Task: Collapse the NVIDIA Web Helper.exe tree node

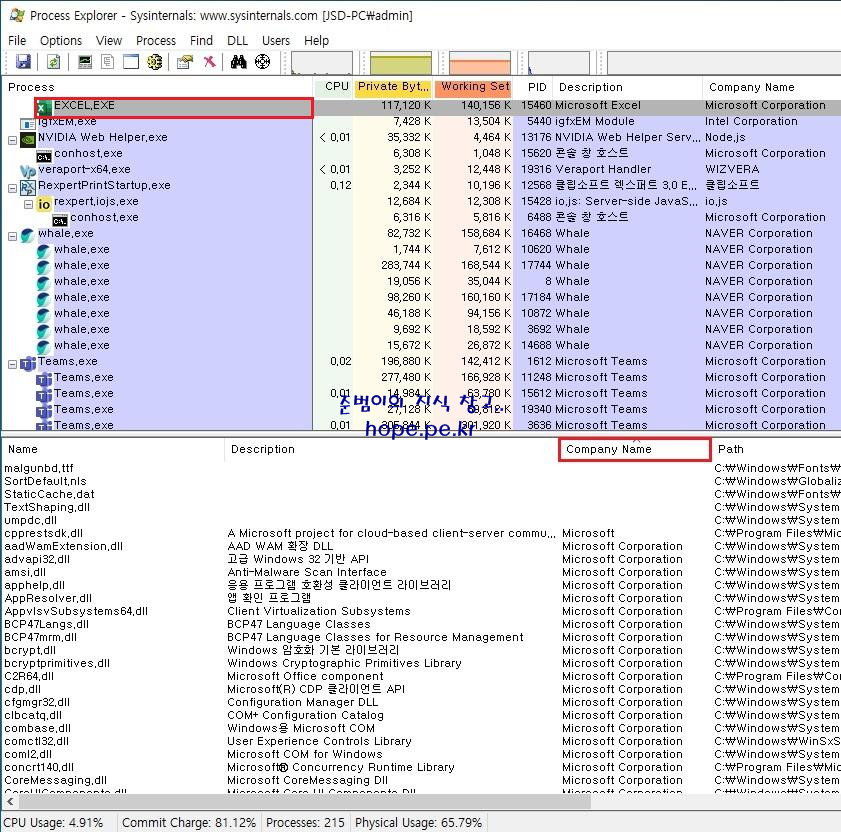Action: click(x=12, y=140)
